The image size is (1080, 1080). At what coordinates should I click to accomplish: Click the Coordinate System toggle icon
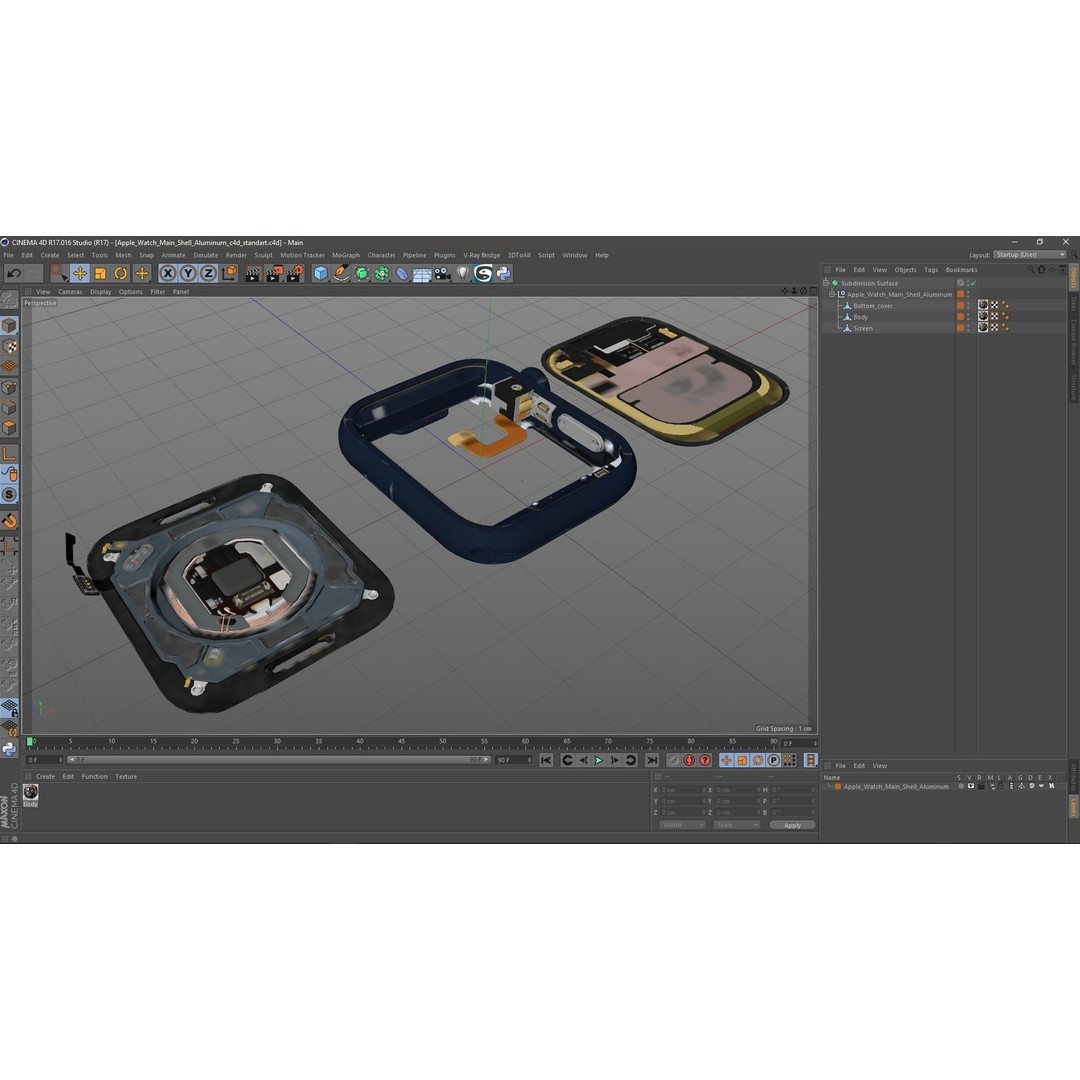tap(229, 273)
